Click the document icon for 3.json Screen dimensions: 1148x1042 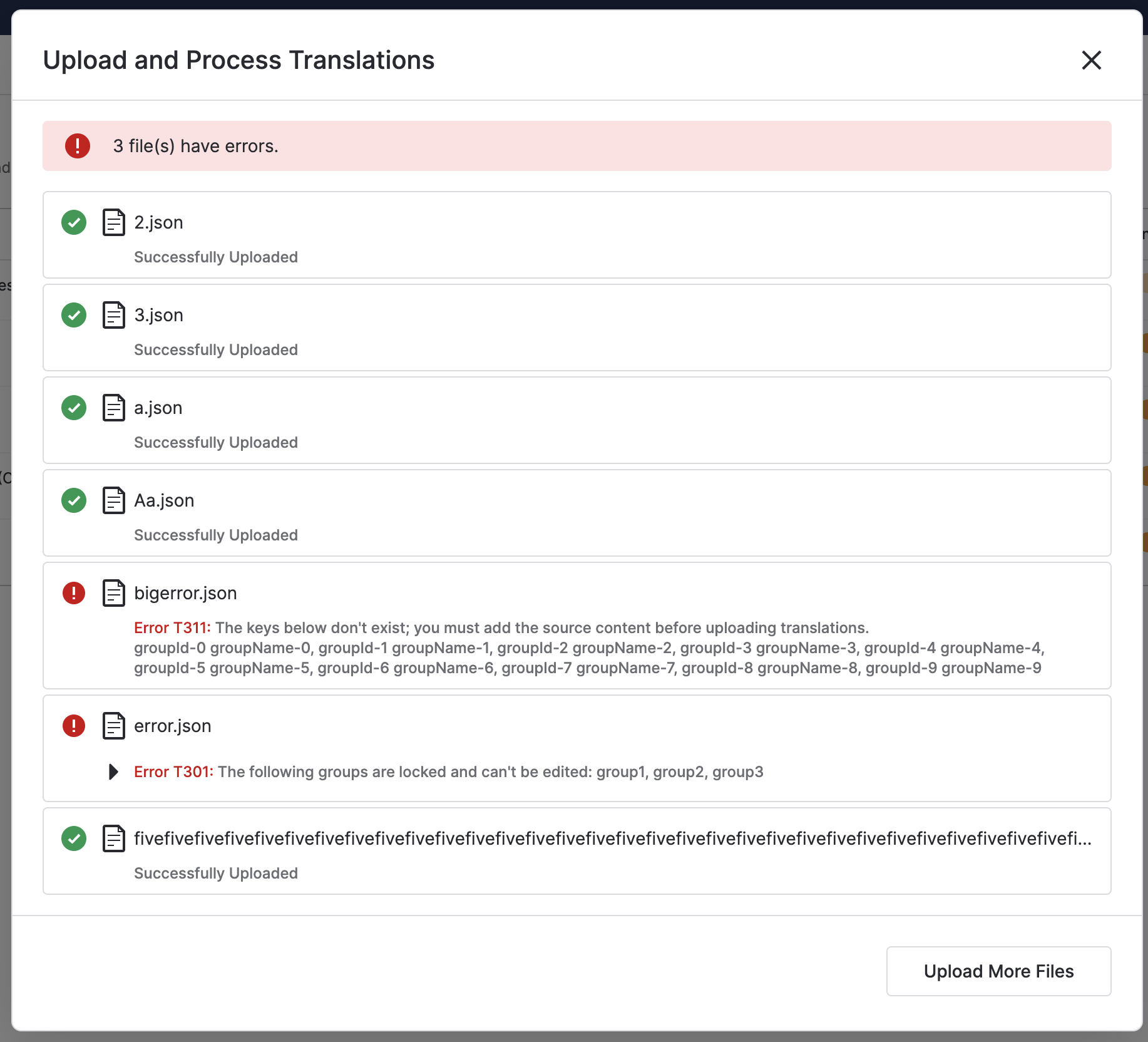pos(114,315)
